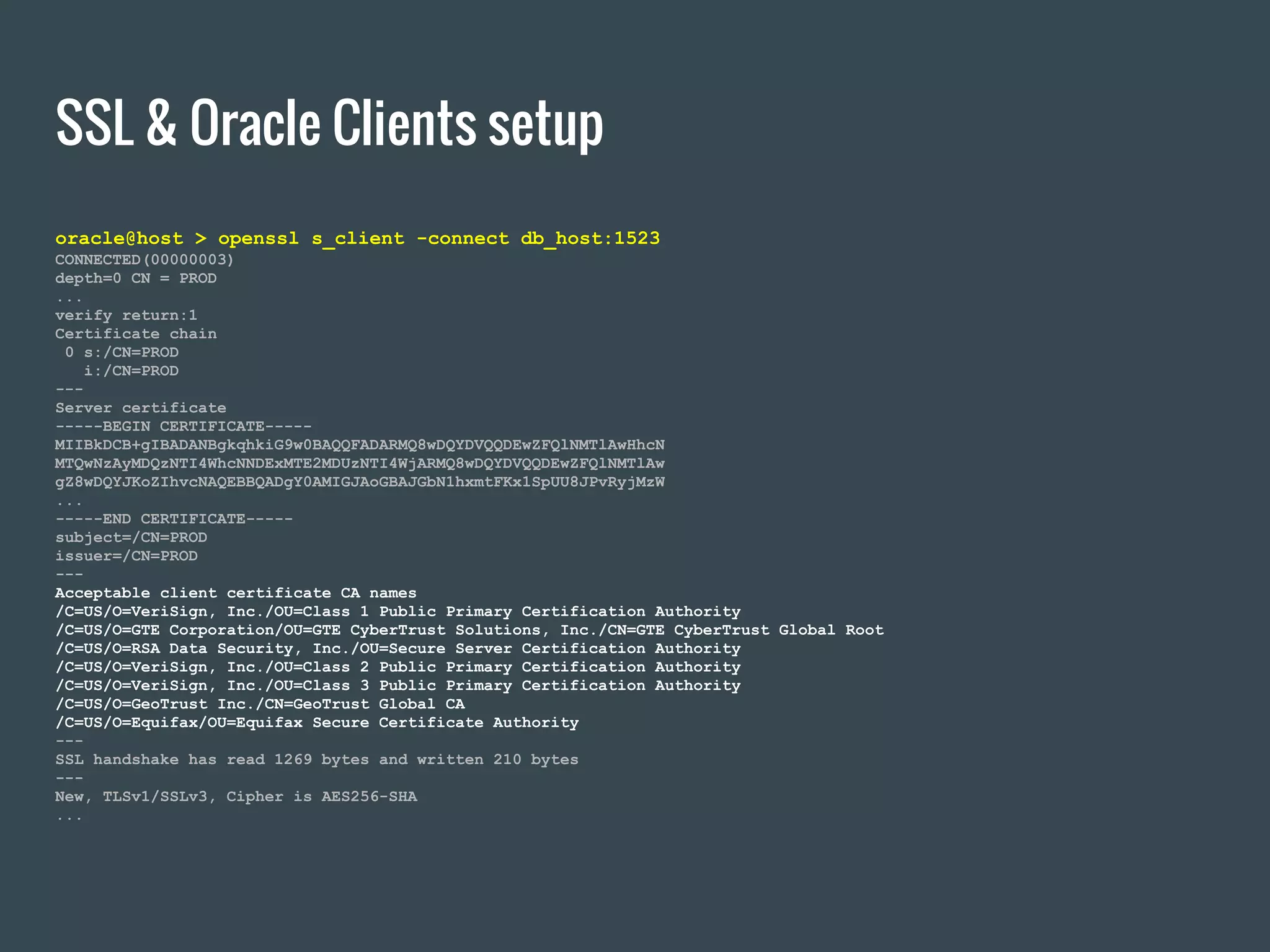Click the VeriSign Class 3 Public Primary line
1270x952 pixels.
398,686
